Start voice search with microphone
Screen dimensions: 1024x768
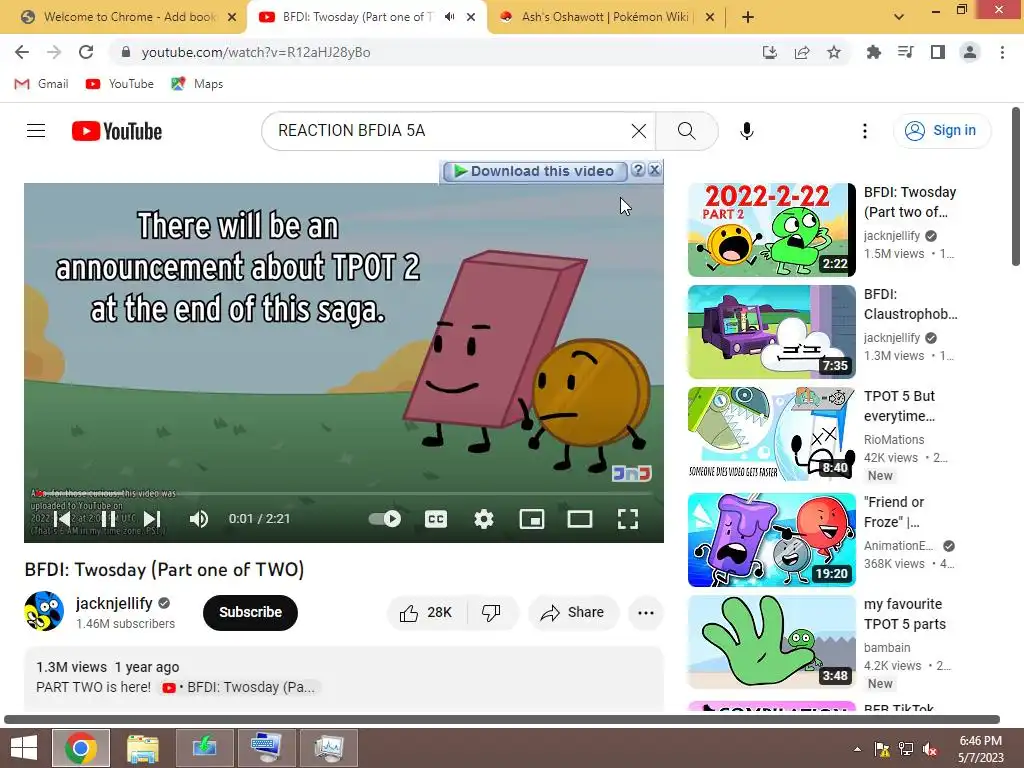point(746,131)
